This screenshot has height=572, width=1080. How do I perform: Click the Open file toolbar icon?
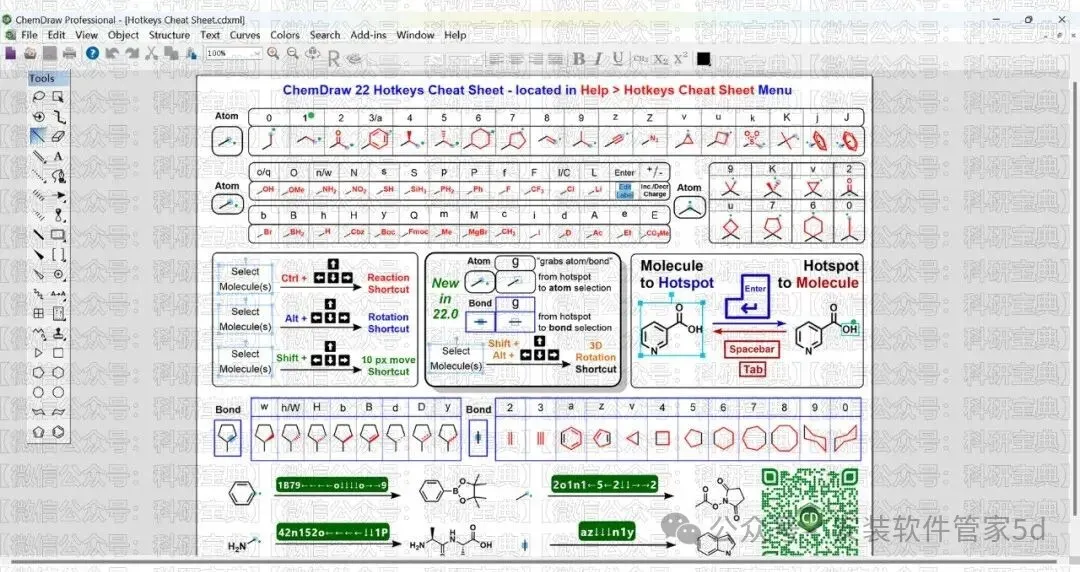point(30,53)
